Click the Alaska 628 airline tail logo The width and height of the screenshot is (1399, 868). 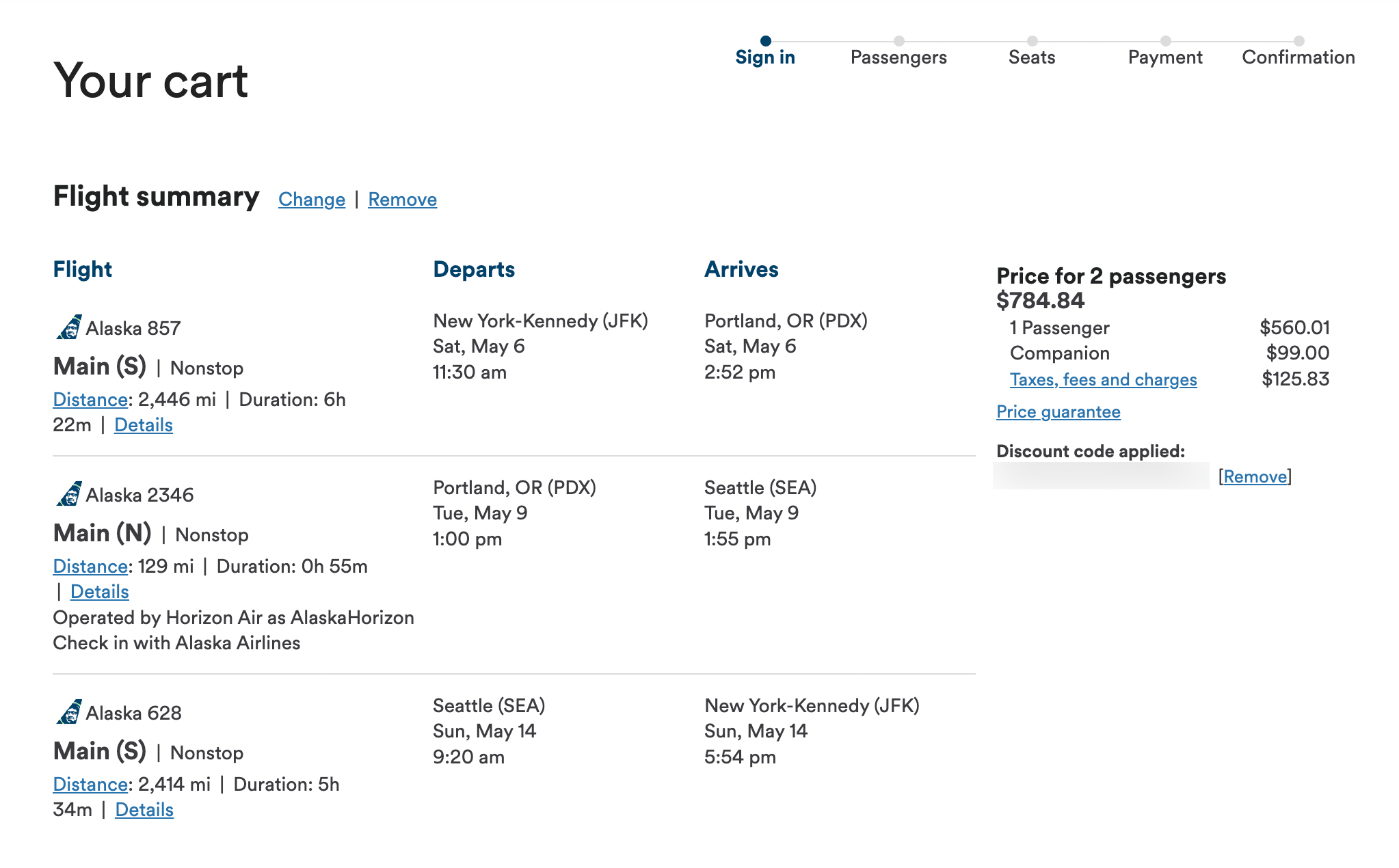pos(68,711)
